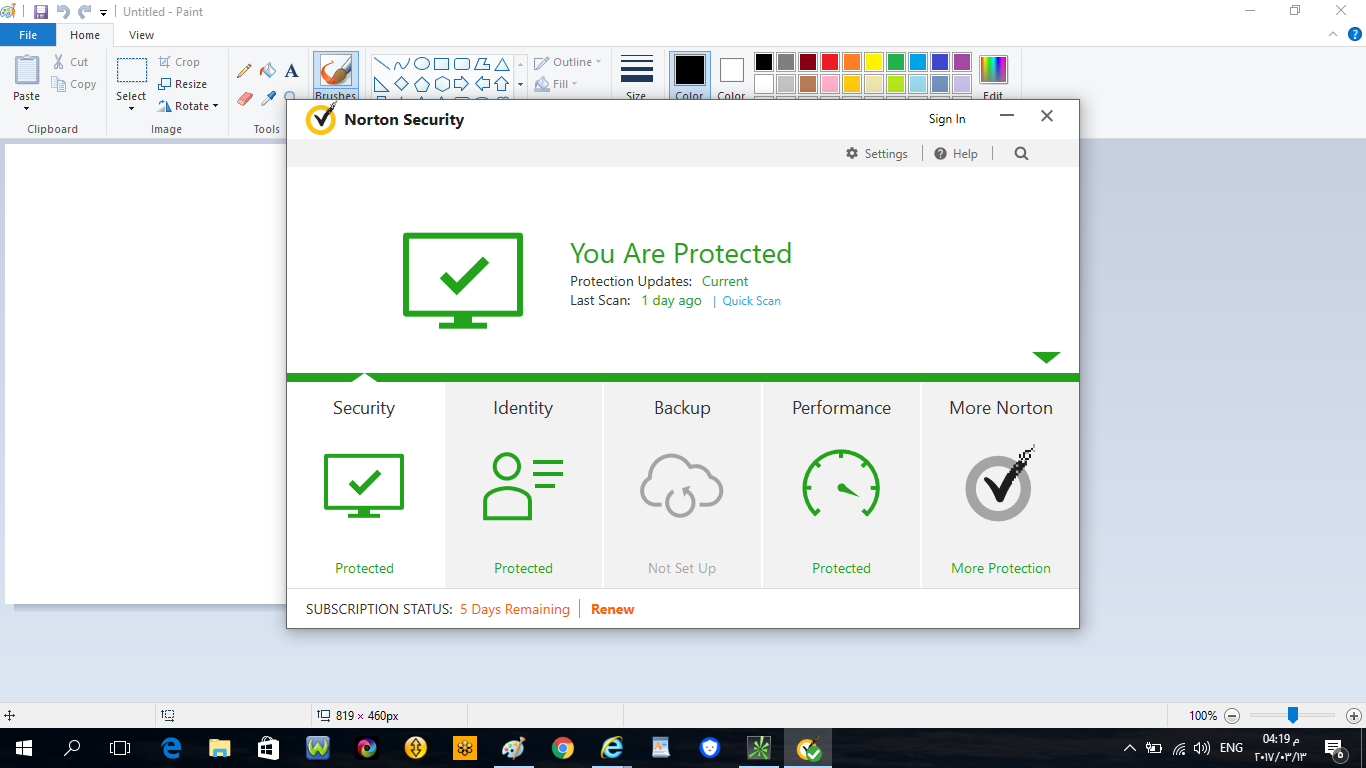Pick the Diamond shape in shapes gallery

pyautogui.click(x=402, y=84)
